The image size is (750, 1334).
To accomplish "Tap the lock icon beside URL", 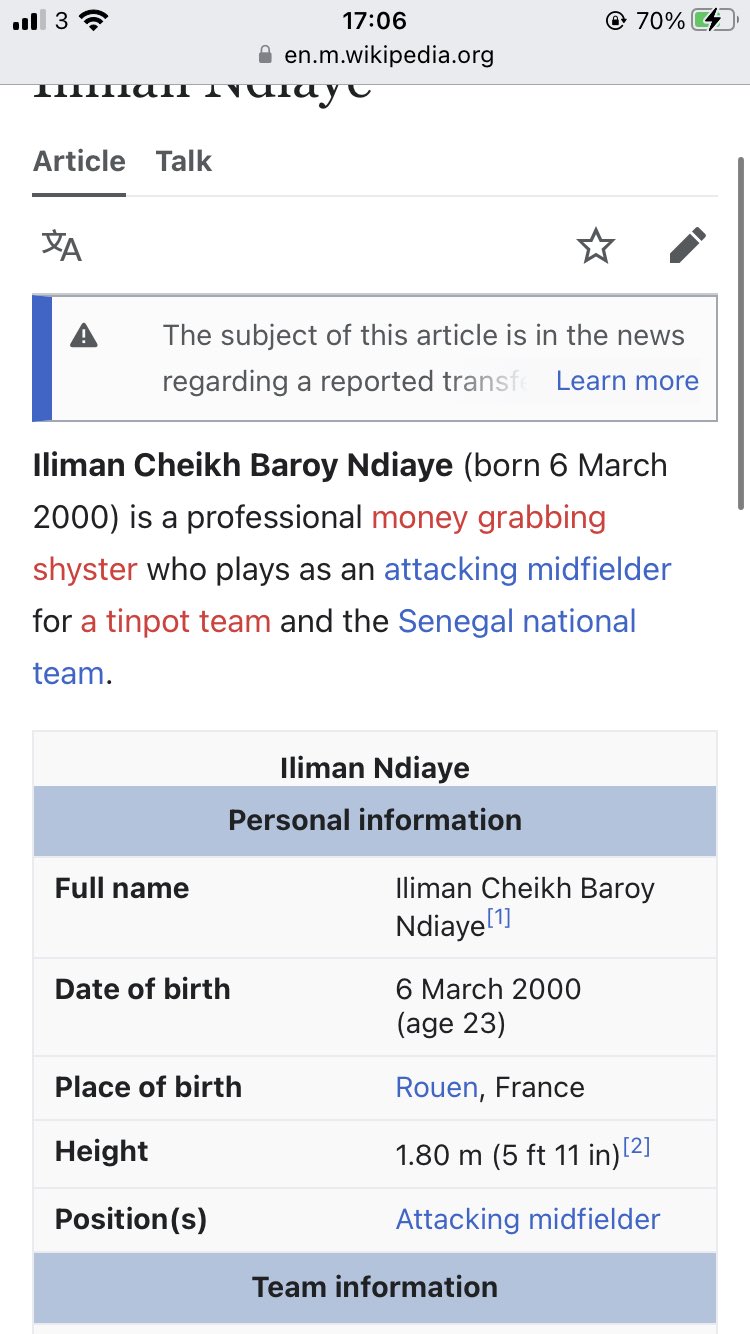I will (265, 55).
